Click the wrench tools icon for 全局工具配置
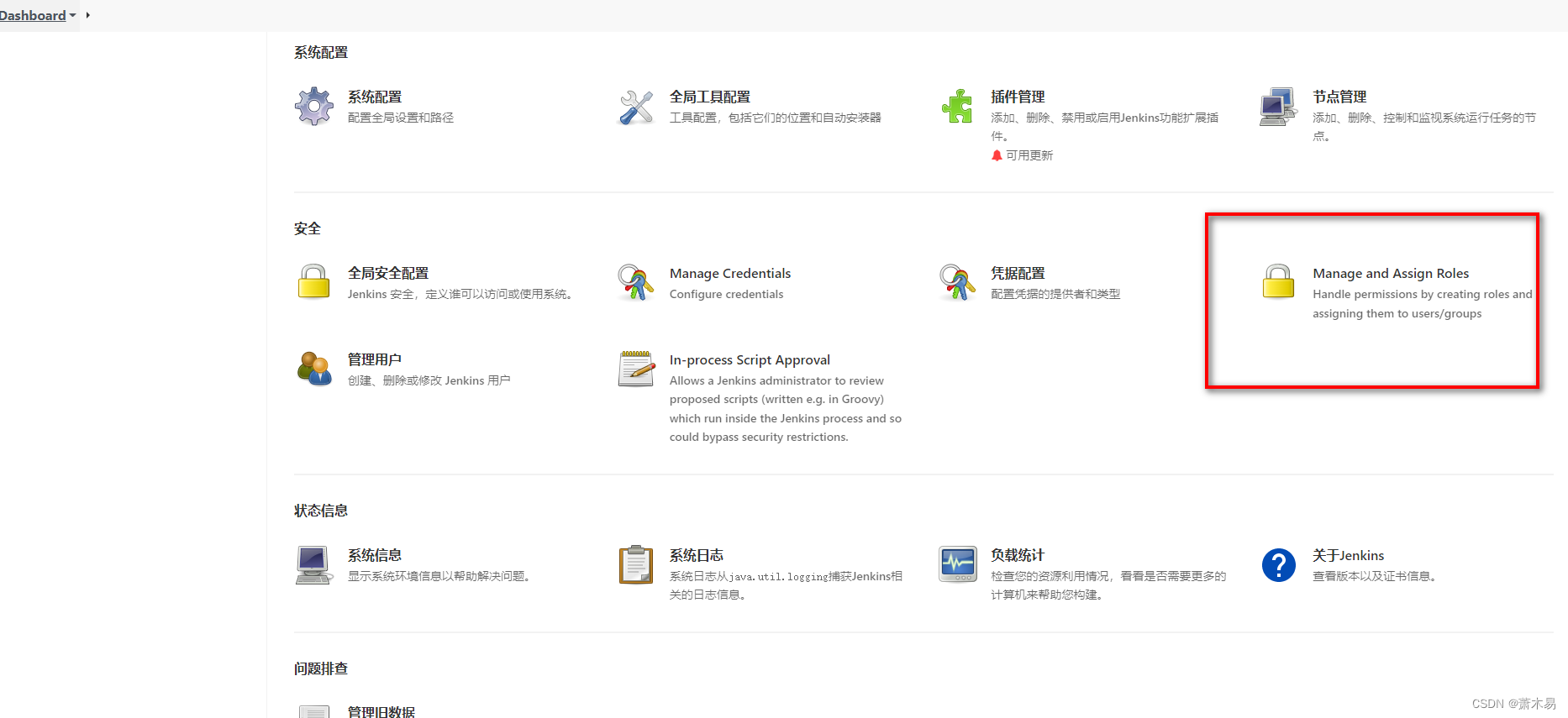The width and height of the screenshot is (1568, 718). click(x=636, y=107)
